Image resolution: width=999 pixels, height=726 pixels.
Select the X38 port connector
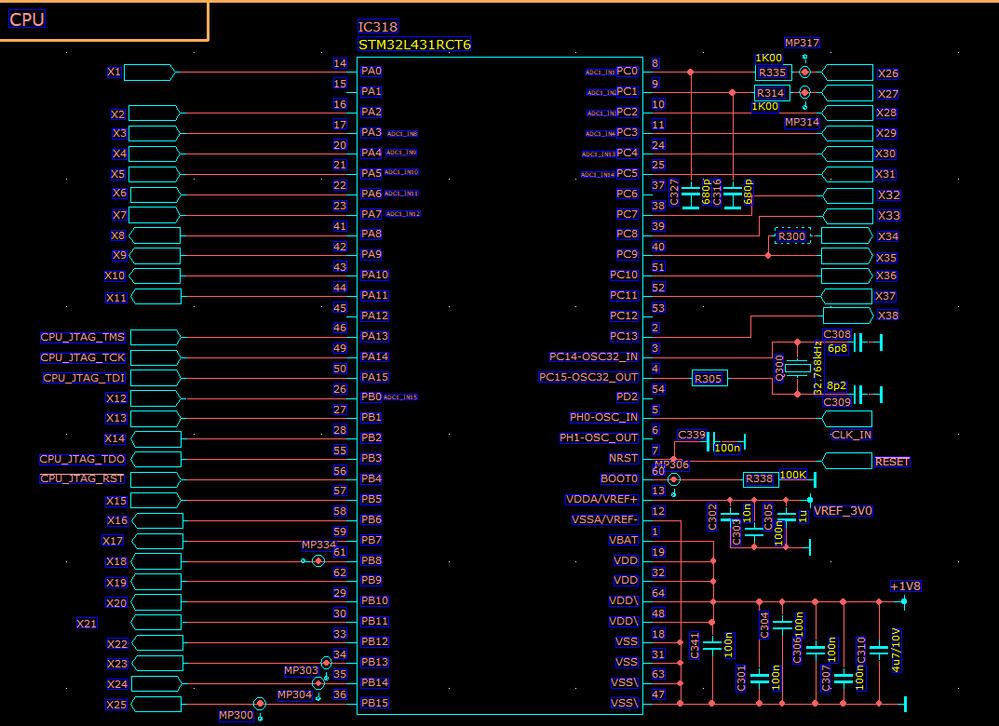point(847,316)
